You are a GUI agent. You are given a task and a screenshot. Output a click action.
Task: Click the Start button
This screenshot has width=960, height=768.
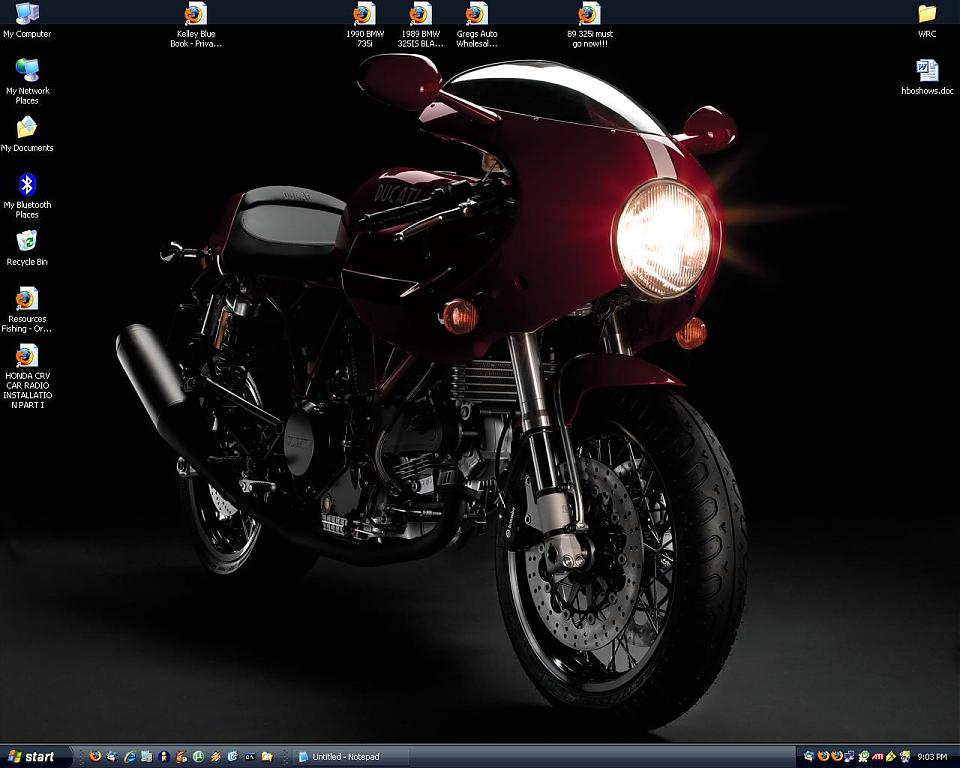(x=30, y=757)
